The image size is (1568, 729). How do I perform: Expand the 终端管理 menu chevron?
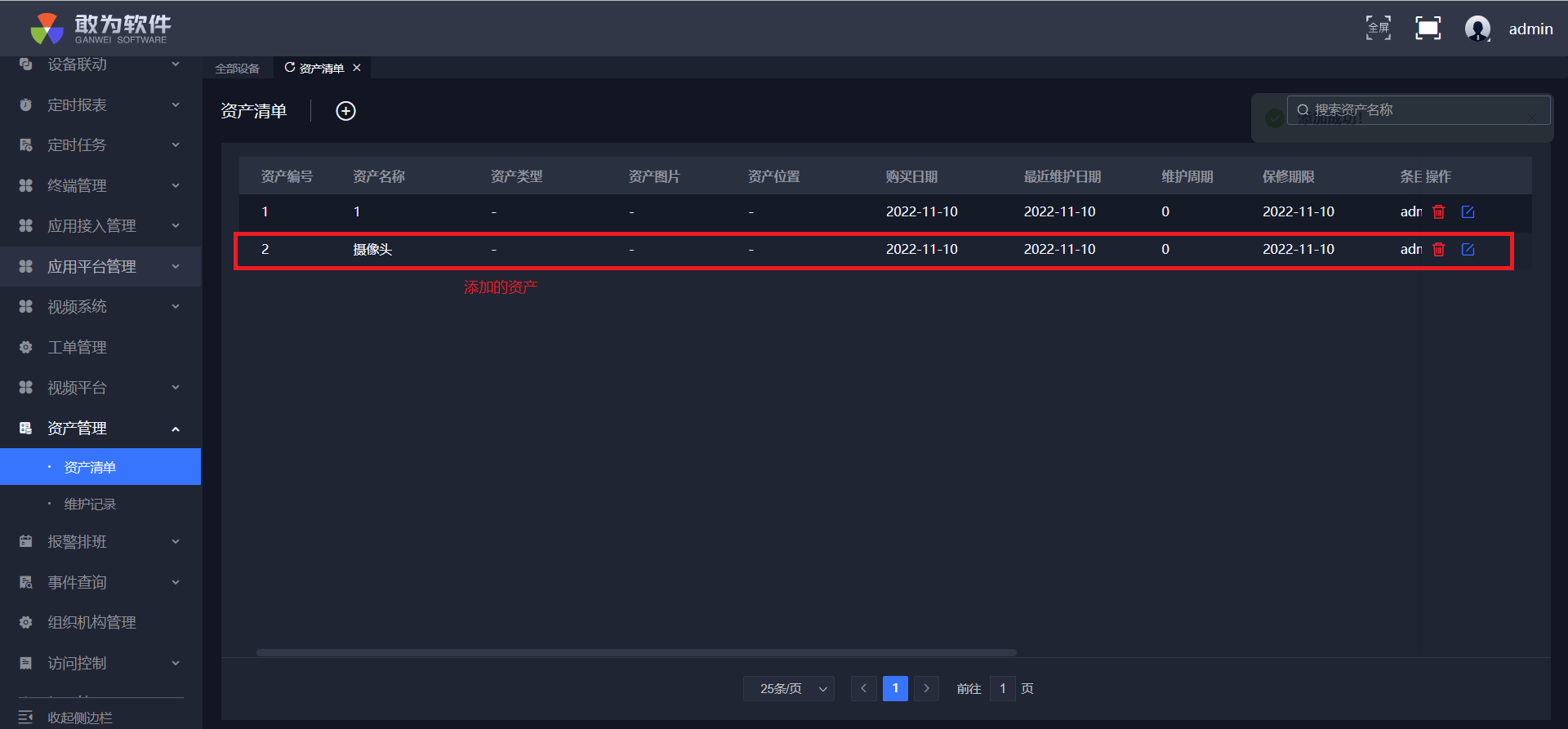[176, 185]
